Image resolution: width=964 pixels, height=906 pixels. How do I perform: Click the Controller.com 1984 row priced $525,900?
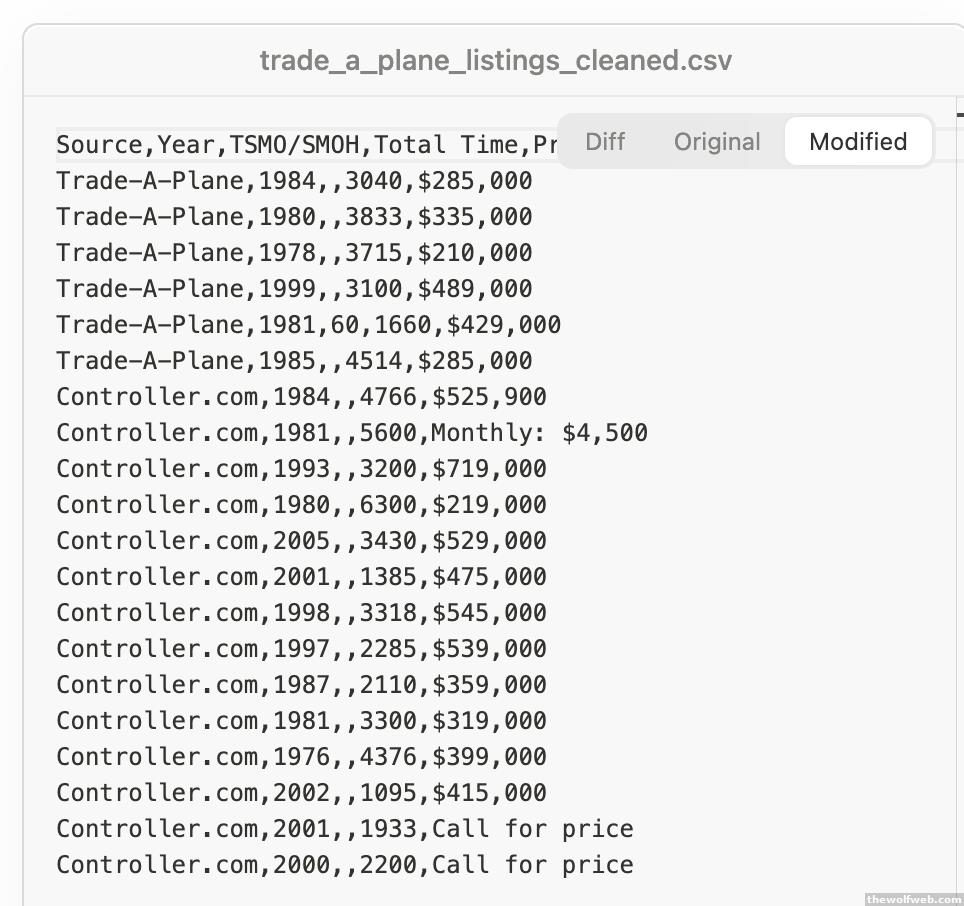301,397
